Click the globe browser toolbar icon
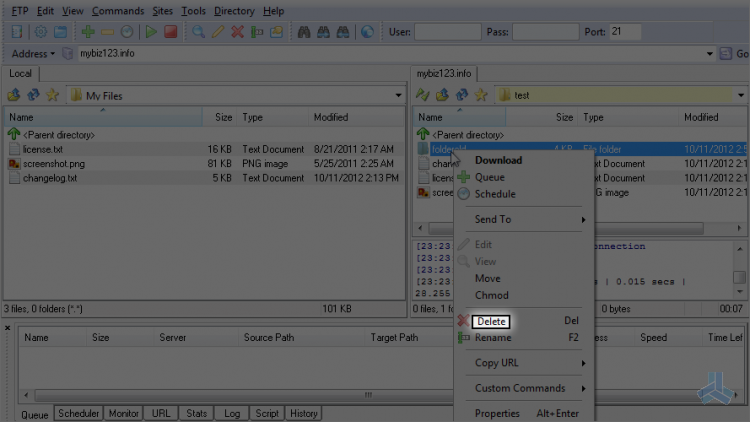The width and height of the screenshot is (750, 422). coord(367,32)
